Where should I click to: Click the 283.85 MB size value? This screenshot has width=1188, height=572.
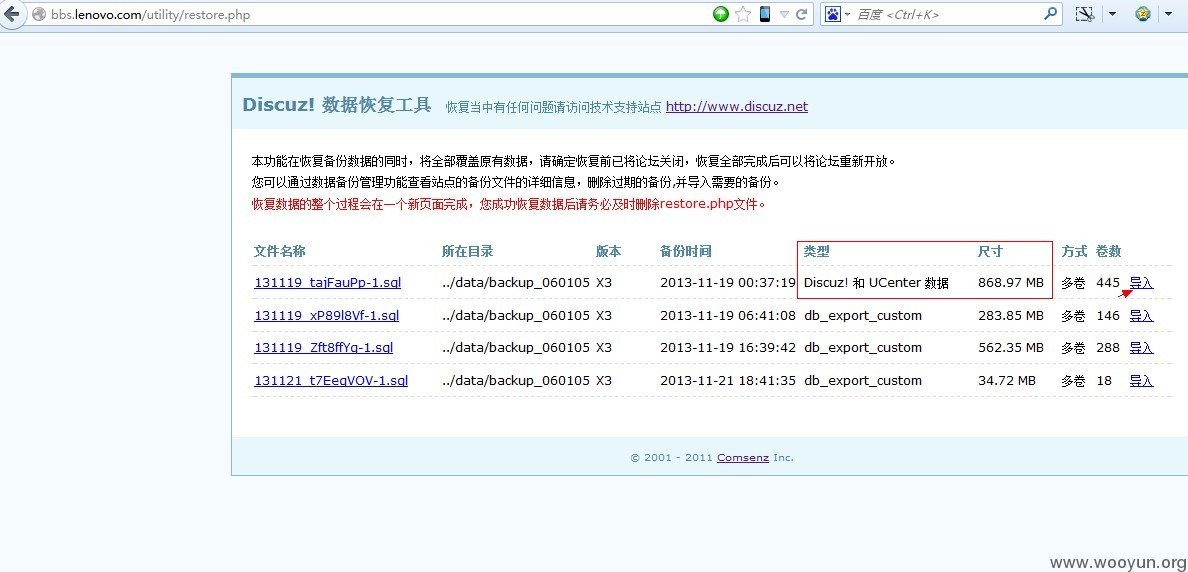(1011, 315)
